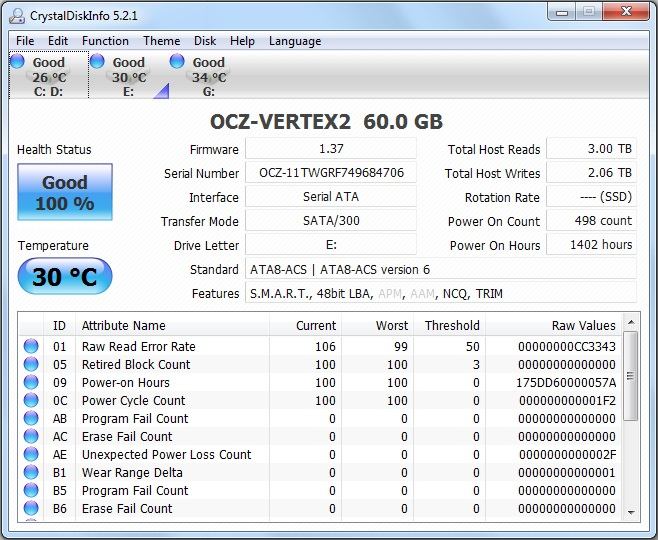Click status orb for AC Erase Fail Count
Image resolution: width=658 pixels, height=540 pixels.
coord(31,436)
